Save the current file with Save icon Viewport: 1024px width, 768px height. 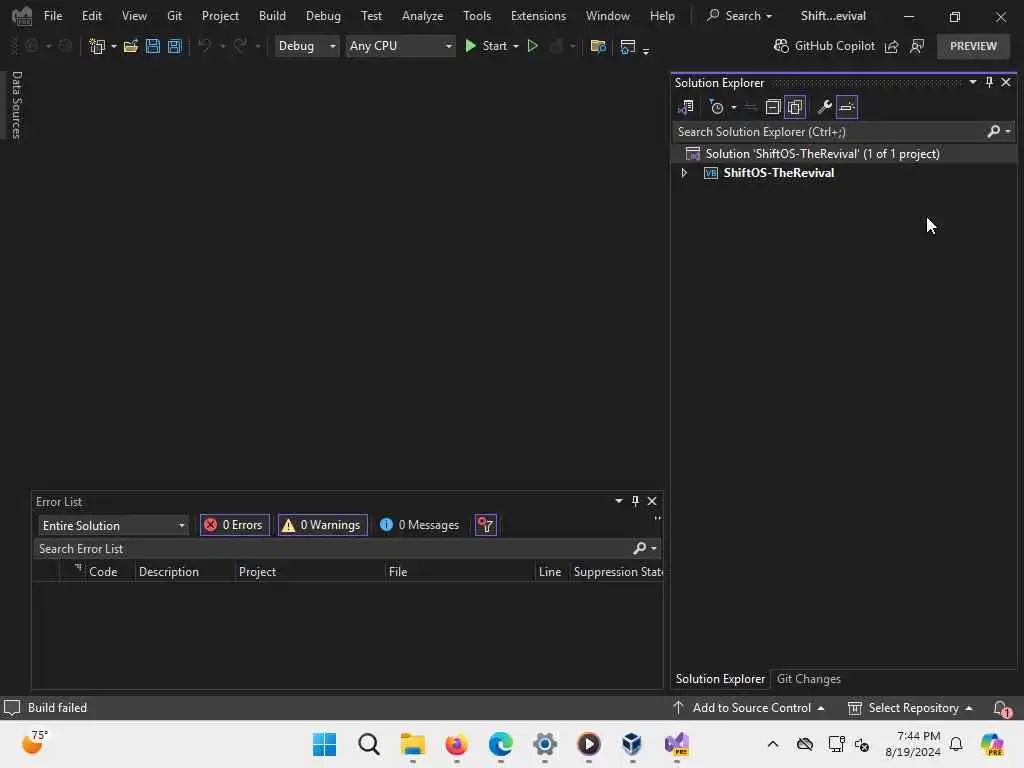click(x=153, y=46)
